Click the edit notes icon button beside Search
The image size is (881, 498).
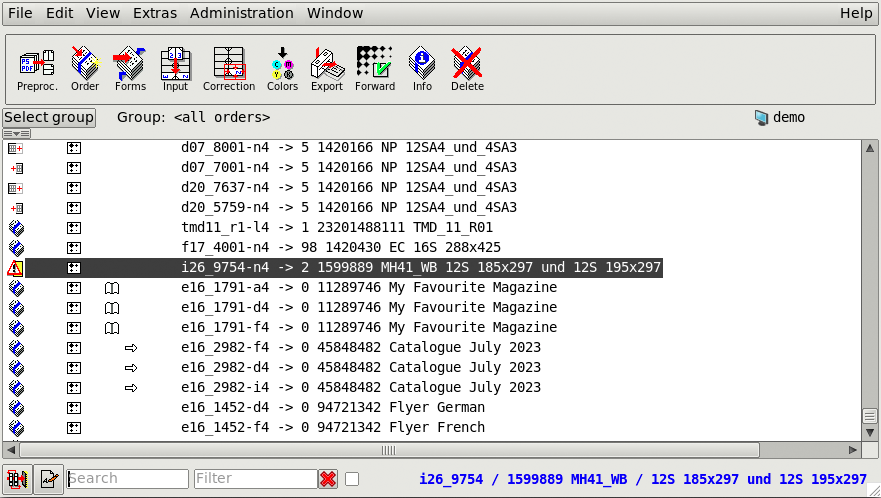tap(48, 479)
